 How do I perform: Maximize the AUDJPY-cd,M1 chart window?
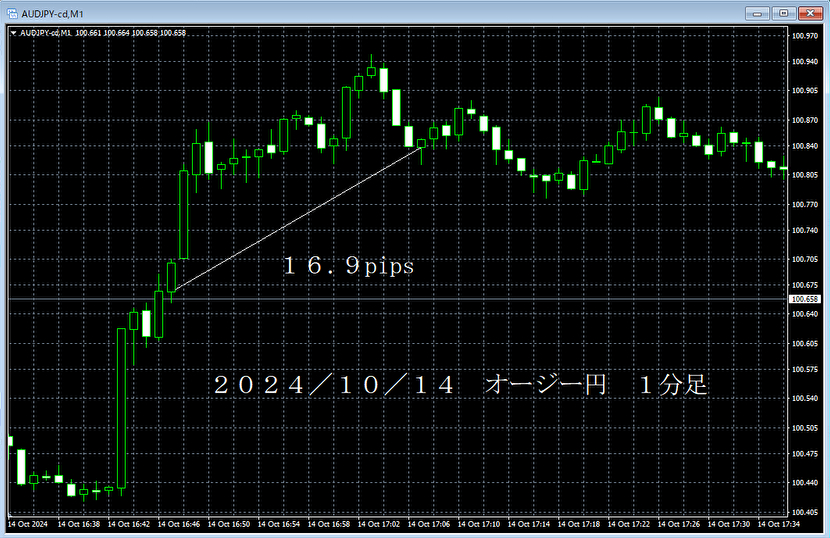(784, 13)
